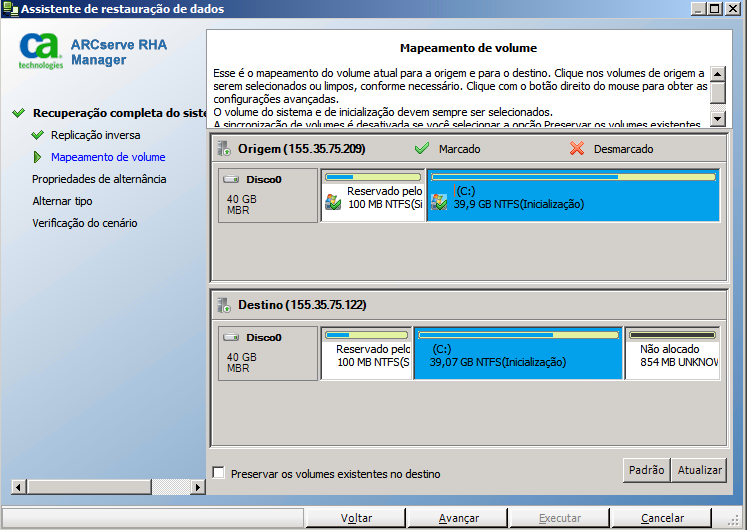
Task: Open Propriedades de alternância step
Action: coord(99,179)
